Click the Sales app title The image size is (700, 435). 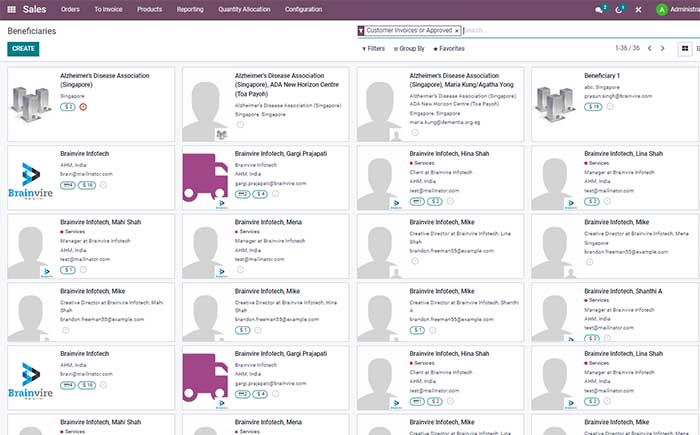(x=34, y=9)
